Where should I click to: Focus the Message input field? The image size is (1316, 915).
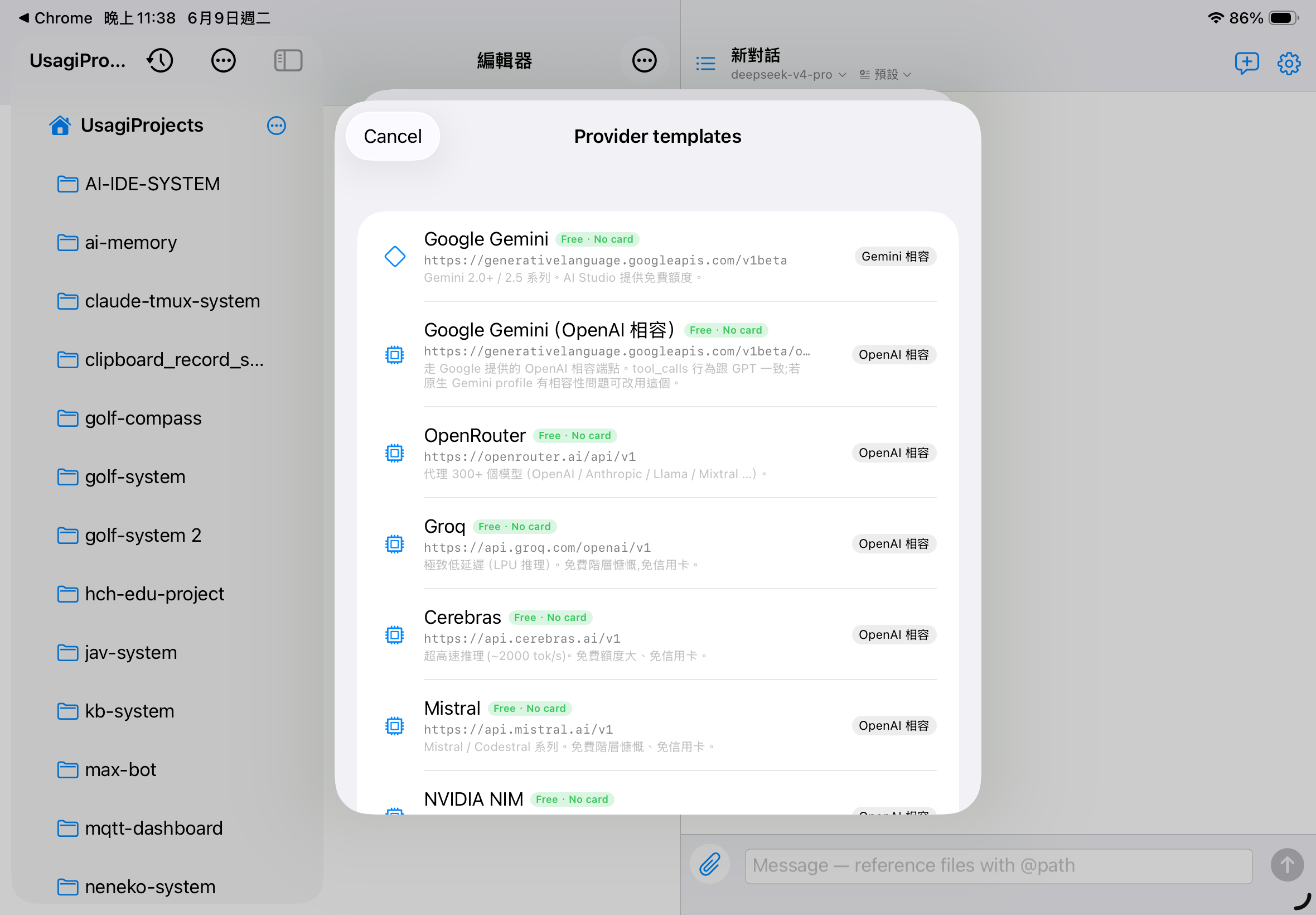click(998, 866)
